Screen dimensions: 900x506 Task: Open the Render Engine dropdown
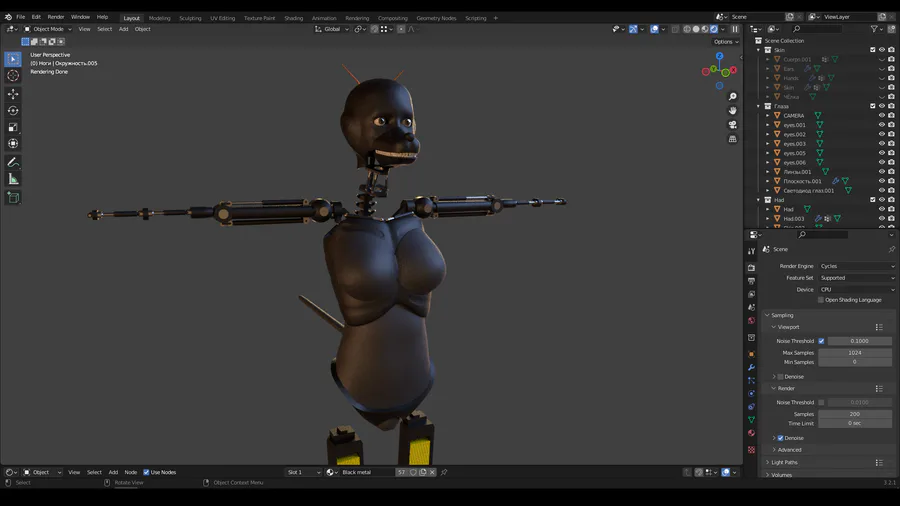coord(856,266)
